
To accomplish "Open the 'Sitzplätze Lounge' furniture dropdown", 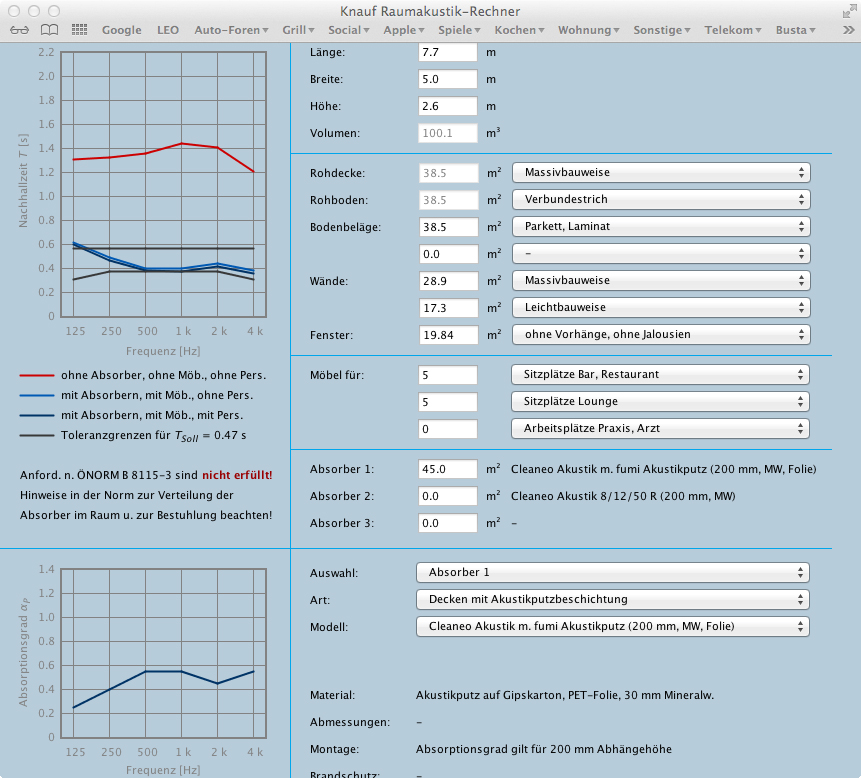I will pos(660,402).
